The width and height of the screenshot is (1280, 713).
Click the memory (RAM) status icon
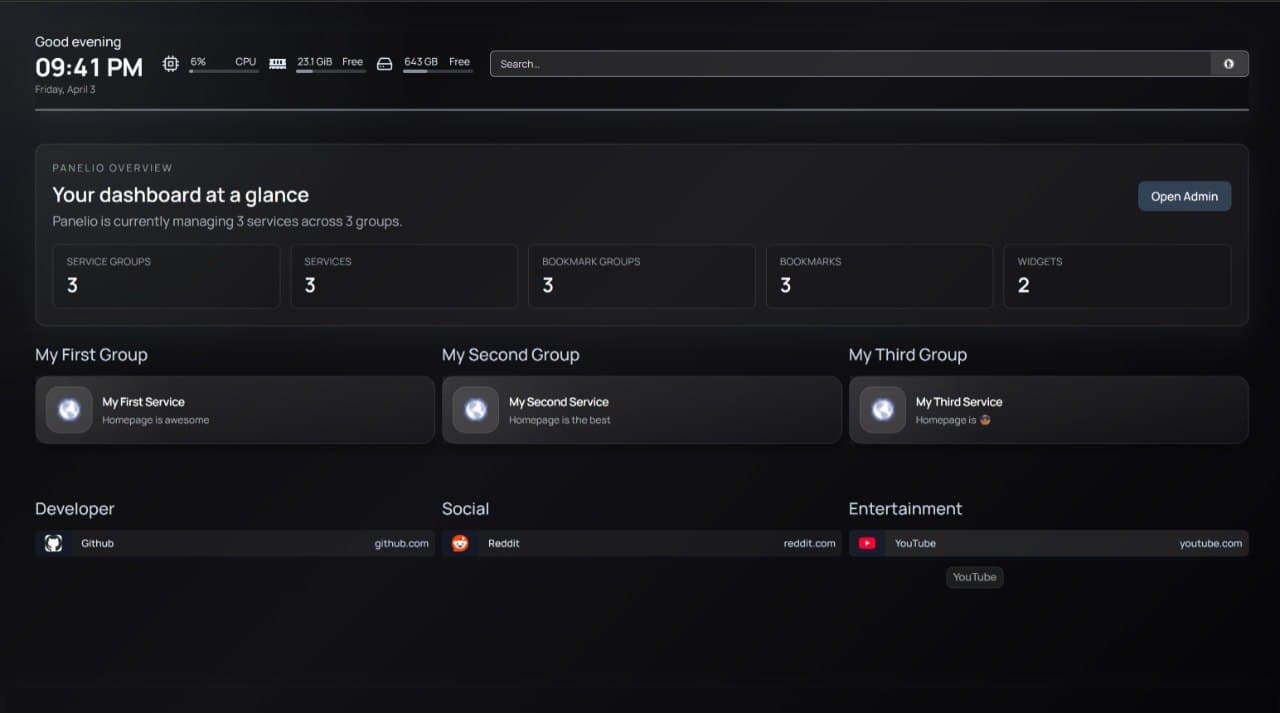click(x=277, y=62)
